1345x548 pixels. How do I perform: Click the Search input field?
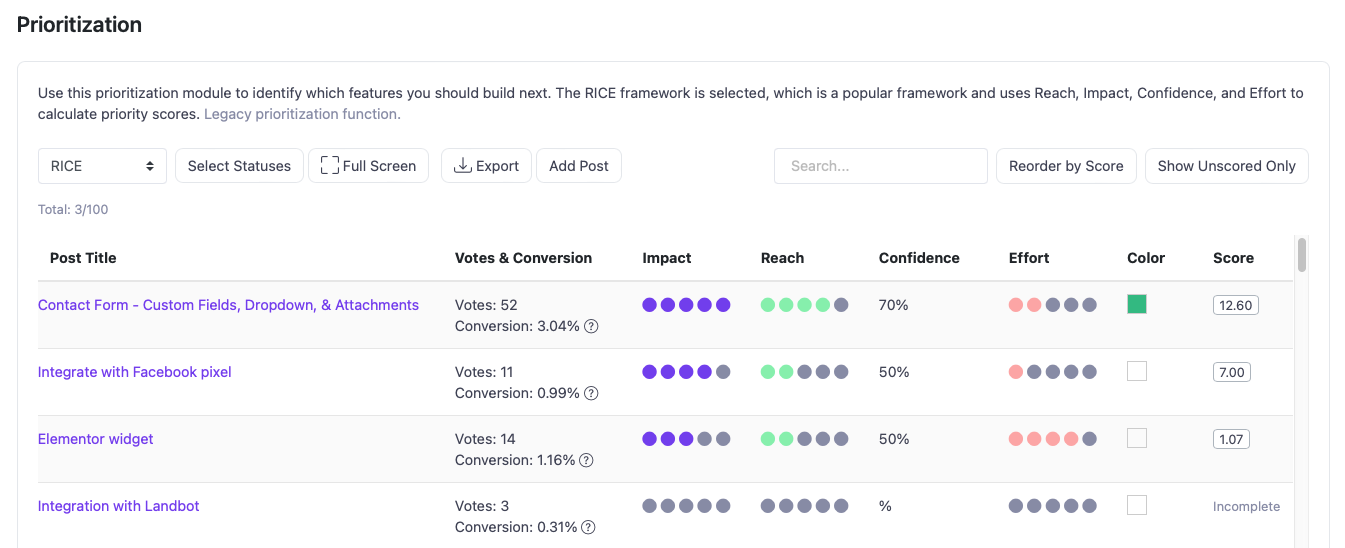(880, 166)
